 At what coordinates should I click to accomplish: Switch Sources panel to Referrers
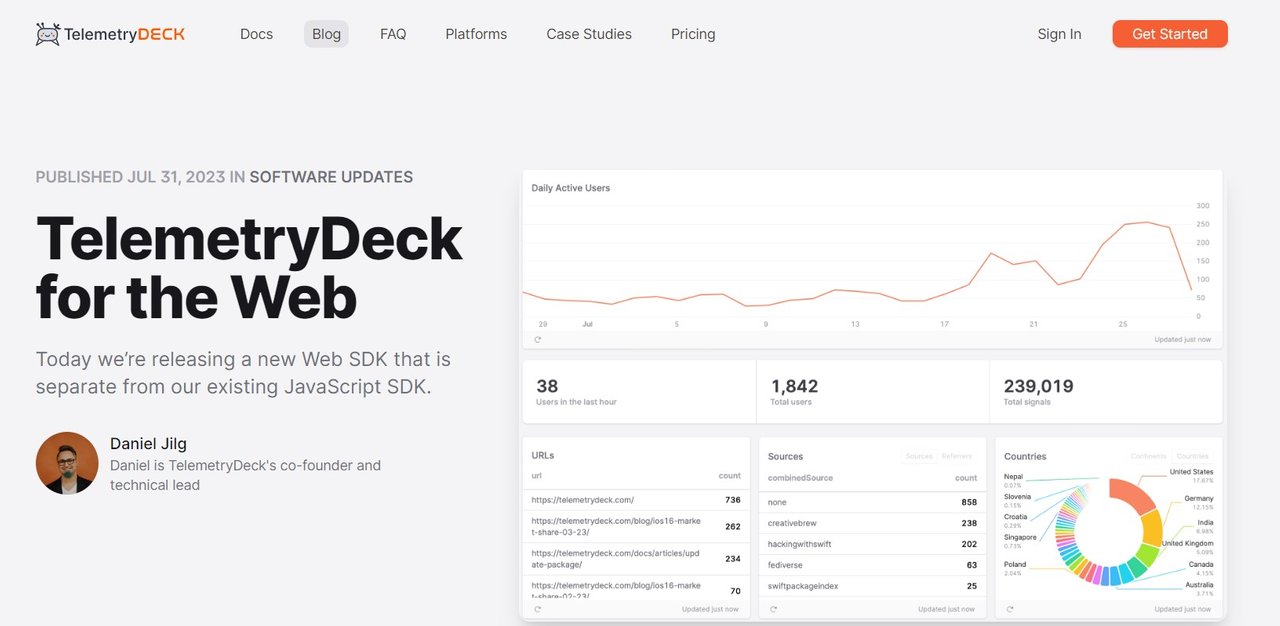[x=956, y=456]
